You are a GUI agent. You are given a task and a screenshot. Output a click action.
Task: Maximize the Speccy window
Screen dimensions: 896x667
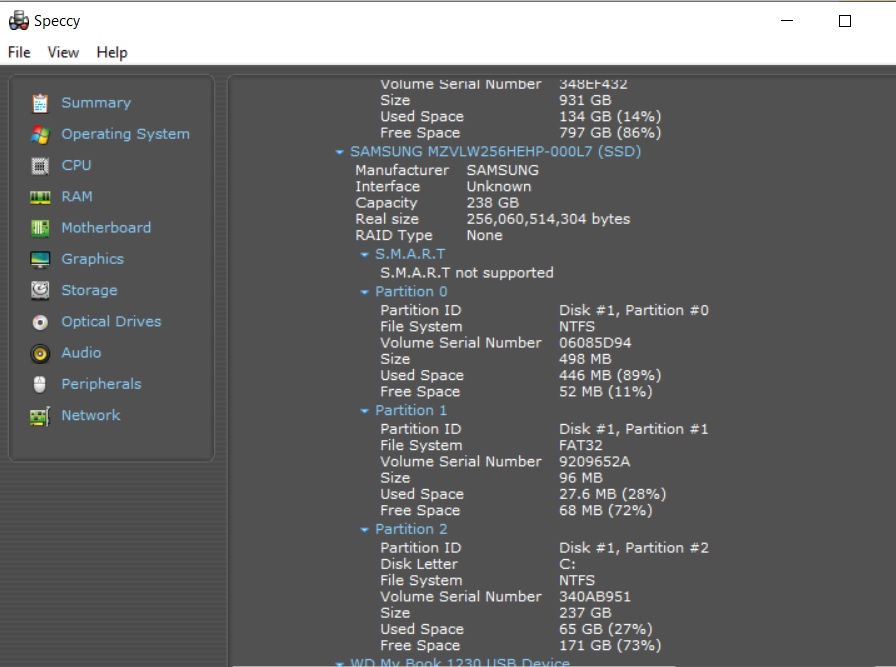coord(845,21)
